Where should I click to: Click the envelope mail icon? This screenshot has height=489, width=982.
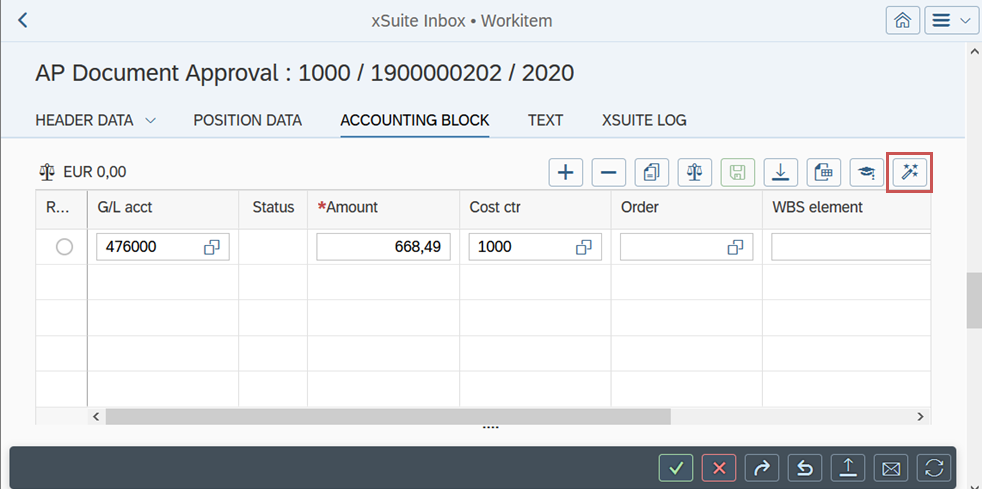[x=891, y=467]
